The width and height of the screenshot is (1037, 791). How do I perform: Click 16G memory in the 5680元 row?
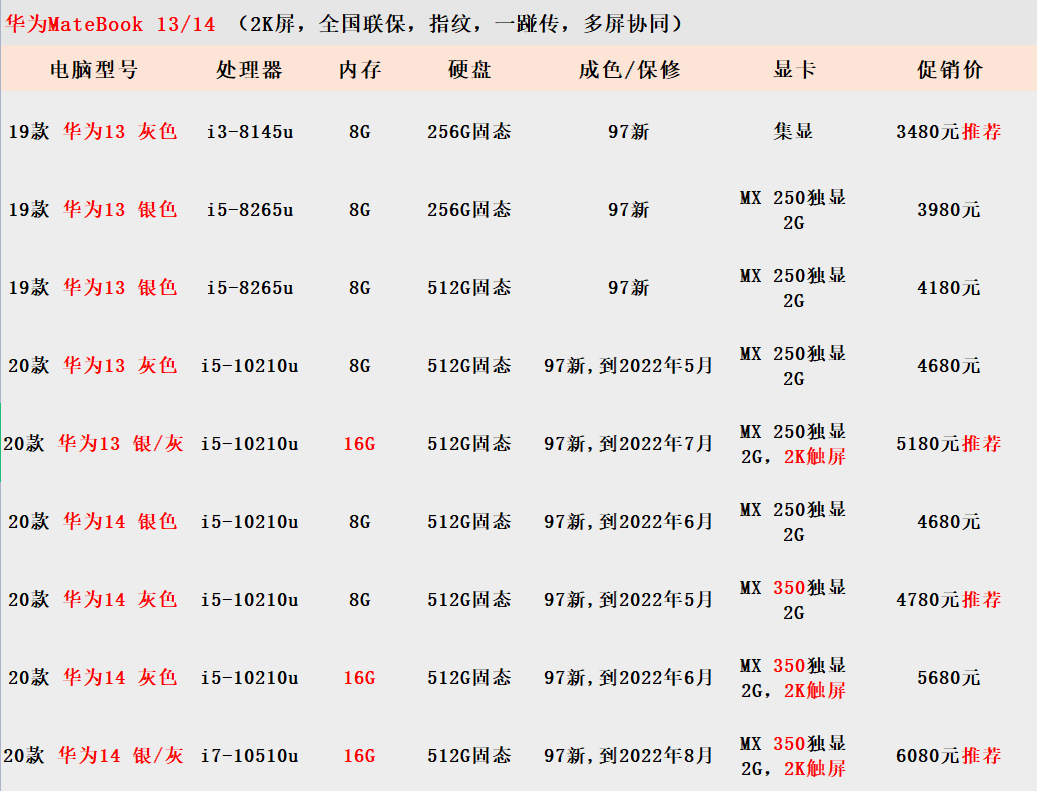(359, 678)
